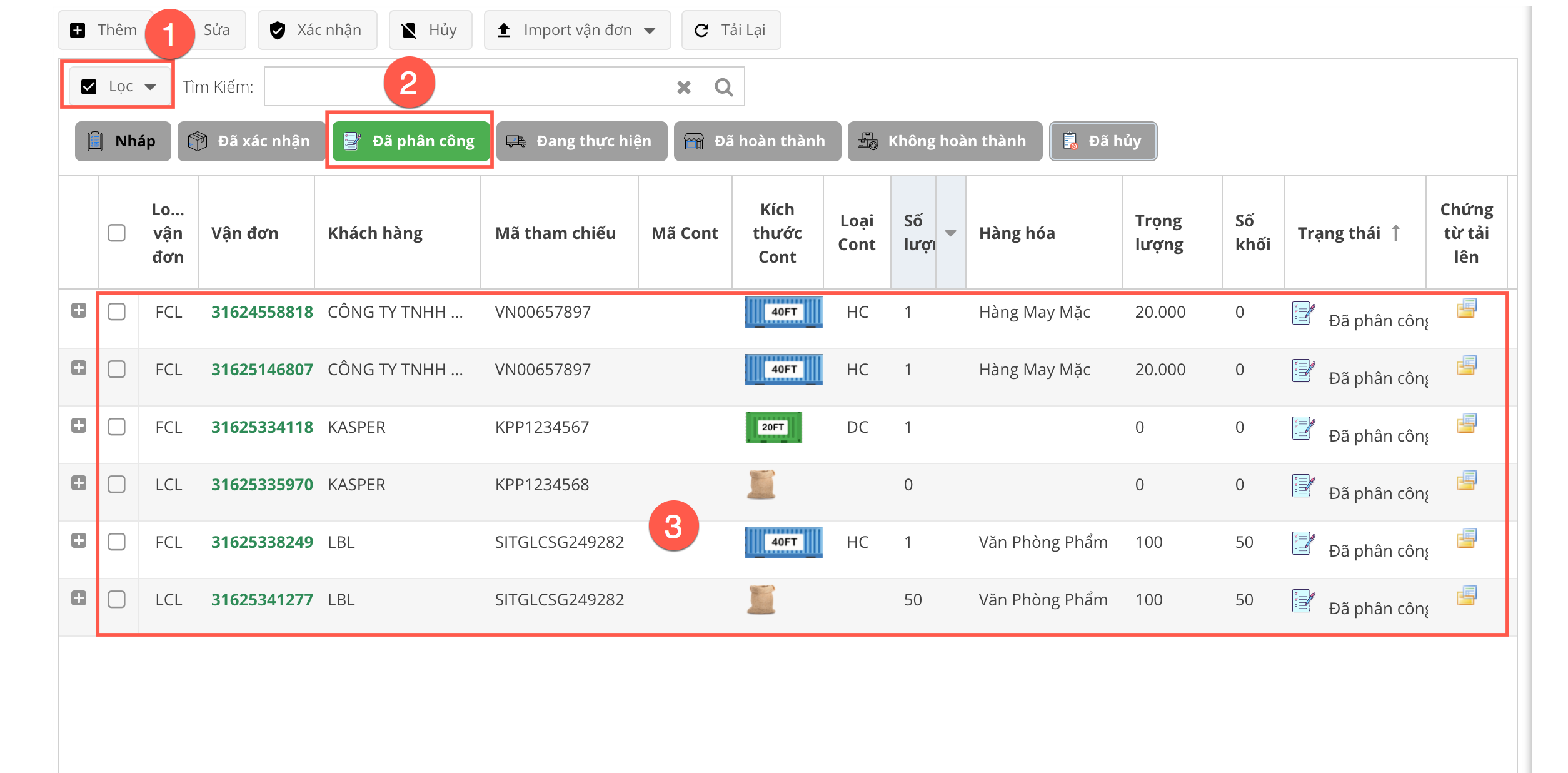
Task: Click the search magnifier icon
Action: tap(723, 87)
